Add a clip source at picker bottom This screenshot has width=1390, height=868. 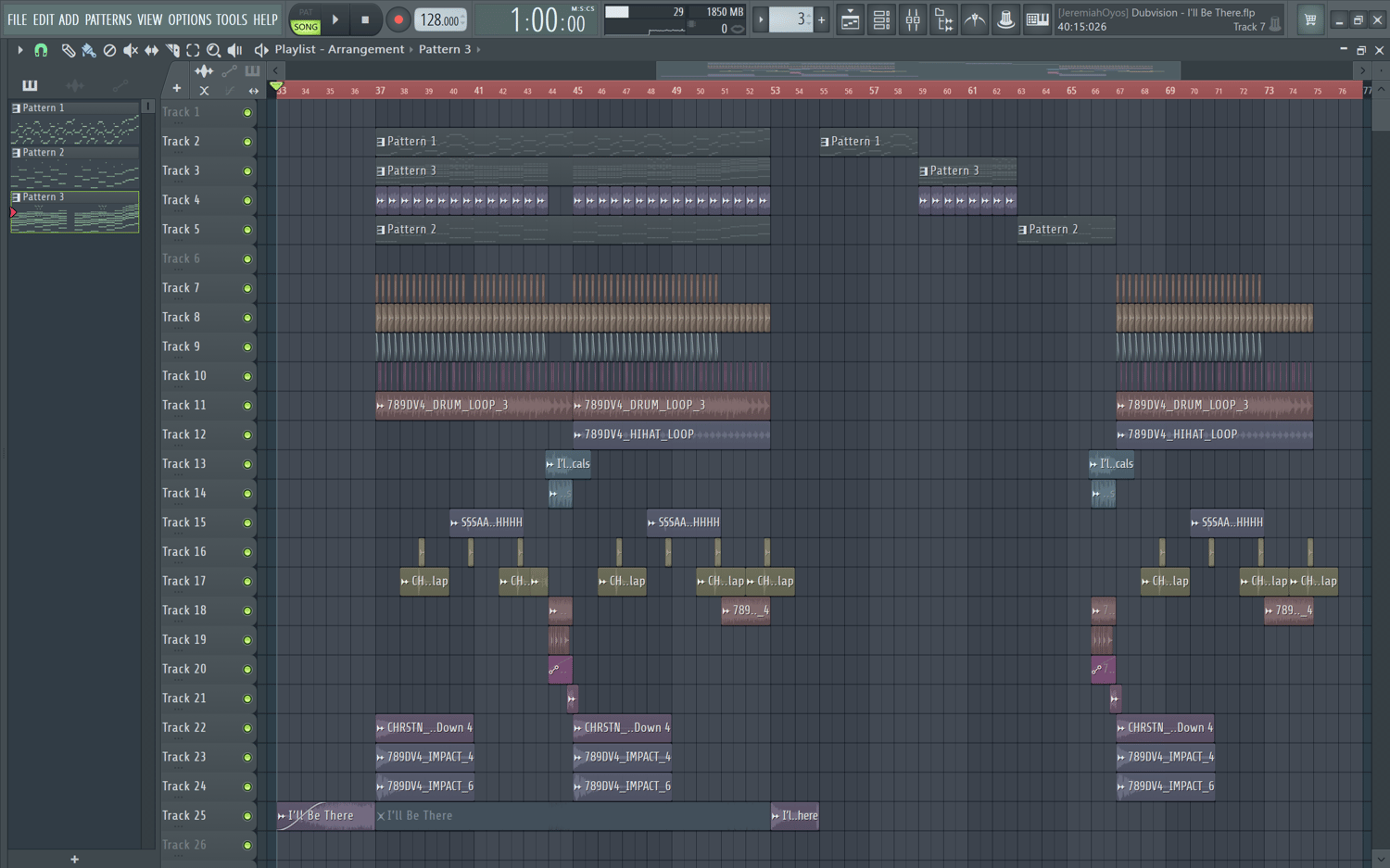pyautogui.click(x=75, y=860)
